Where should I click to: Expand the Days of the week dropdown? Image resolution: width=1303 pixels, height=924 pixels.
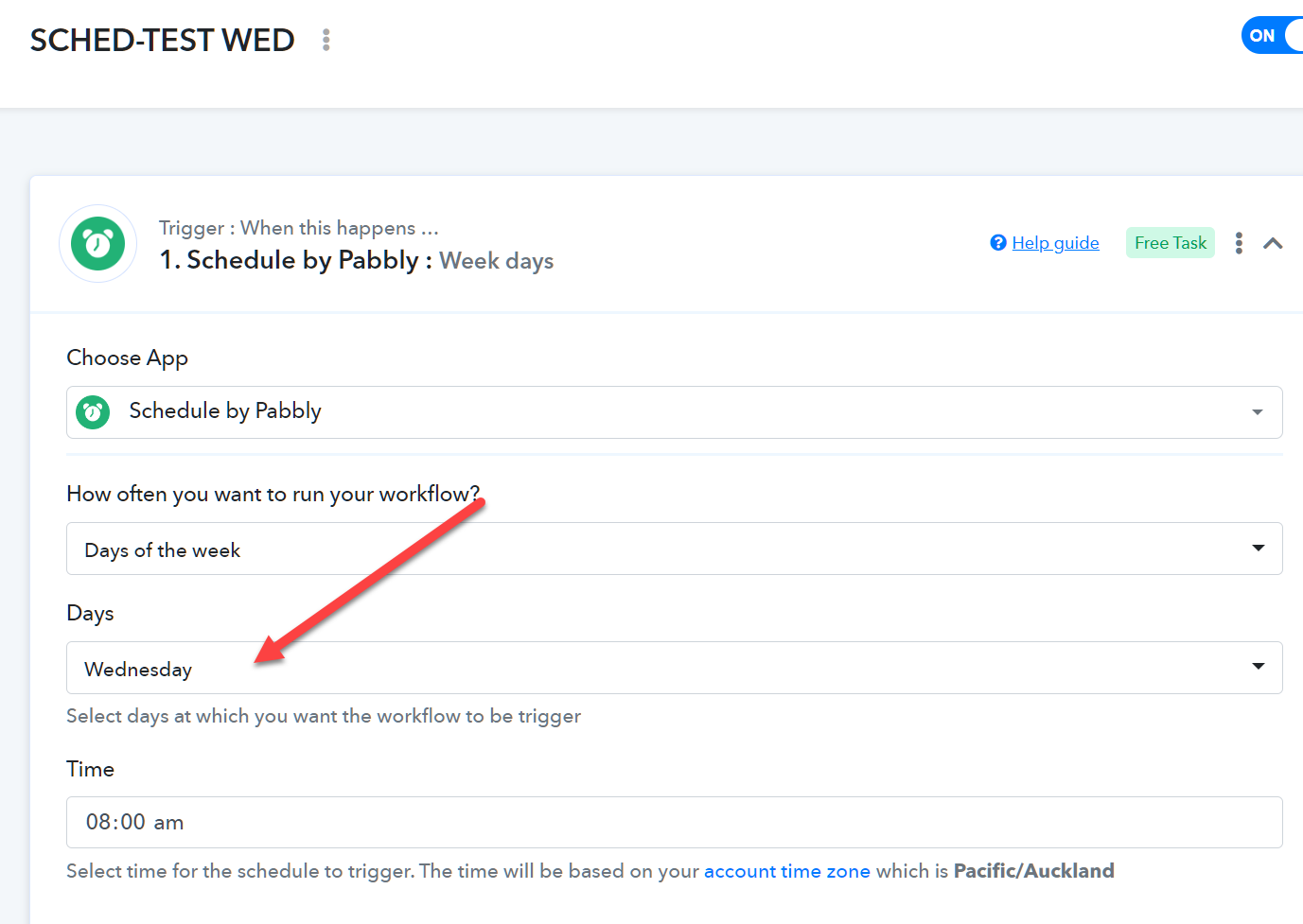pyautogui.click(x=675, y=549)
